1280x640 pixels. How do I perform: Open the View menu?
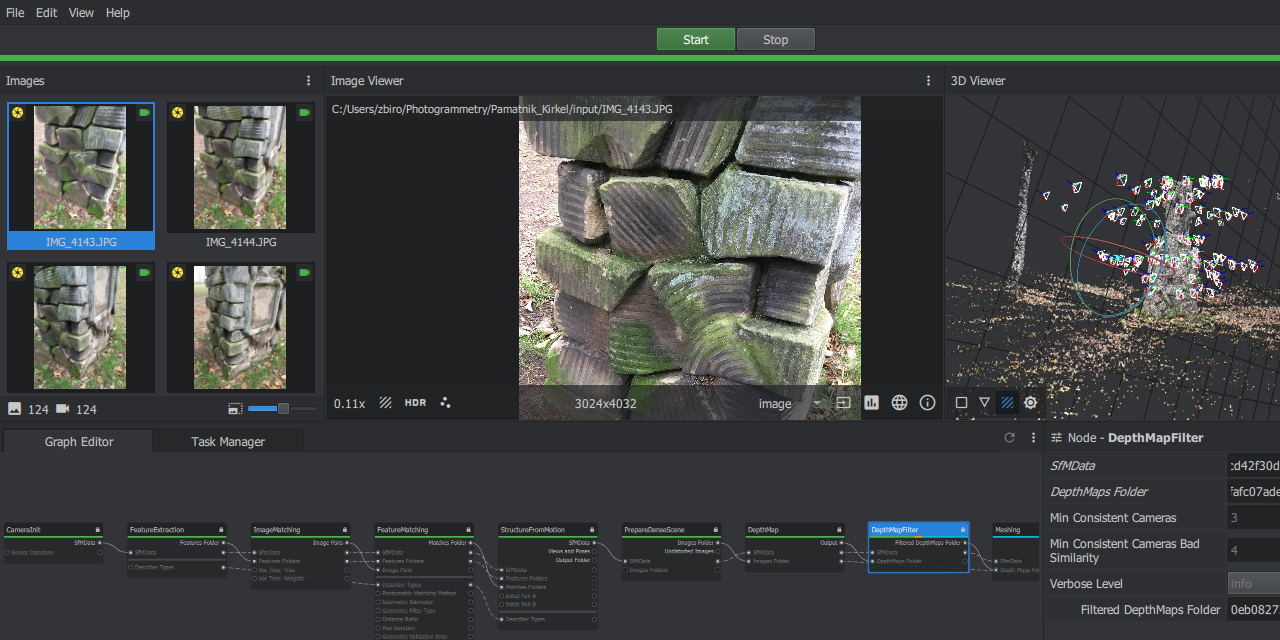point(81,12)
